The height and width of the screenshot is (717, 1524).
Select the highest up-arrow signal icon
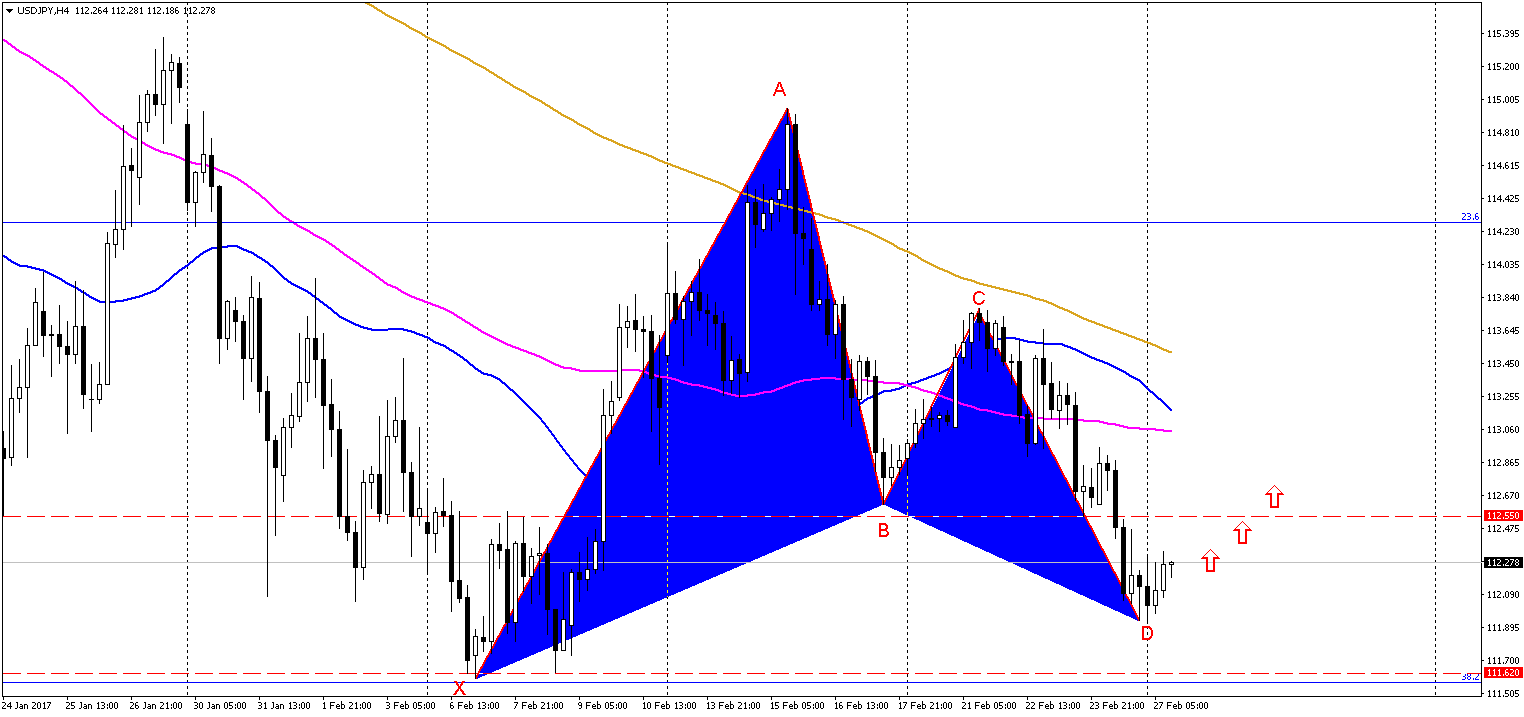pyautogui.click(x=1273, y=496)
